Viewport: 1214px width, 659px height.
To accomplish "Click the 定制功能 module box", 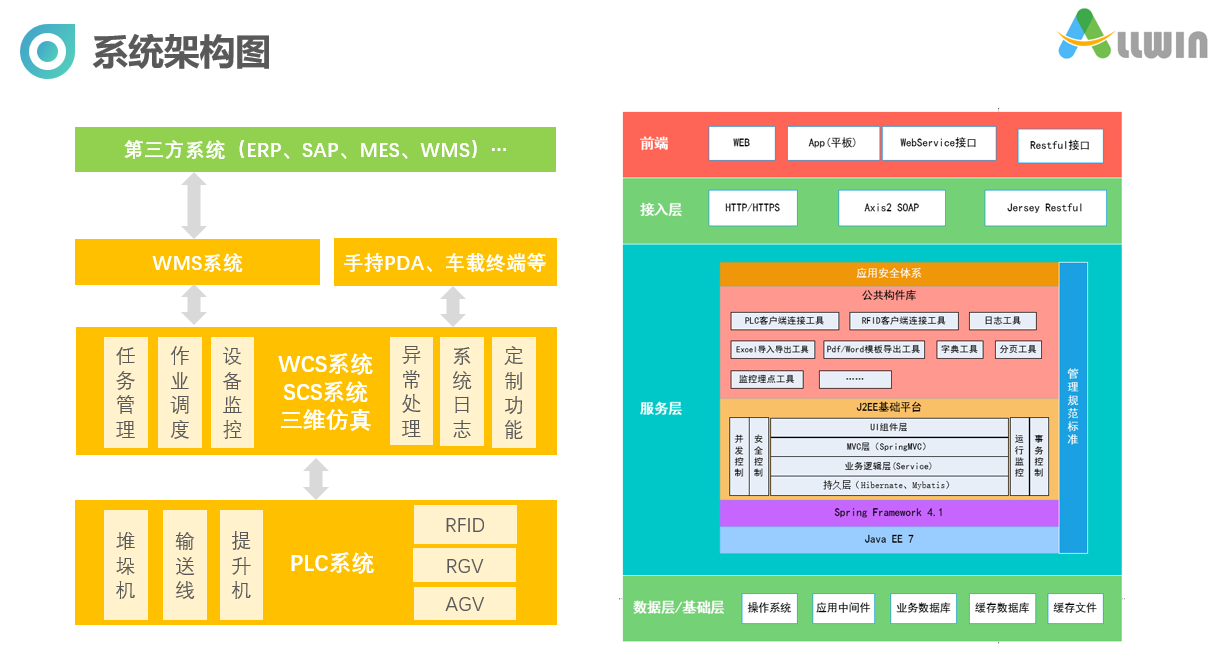I will click(514, 392).
